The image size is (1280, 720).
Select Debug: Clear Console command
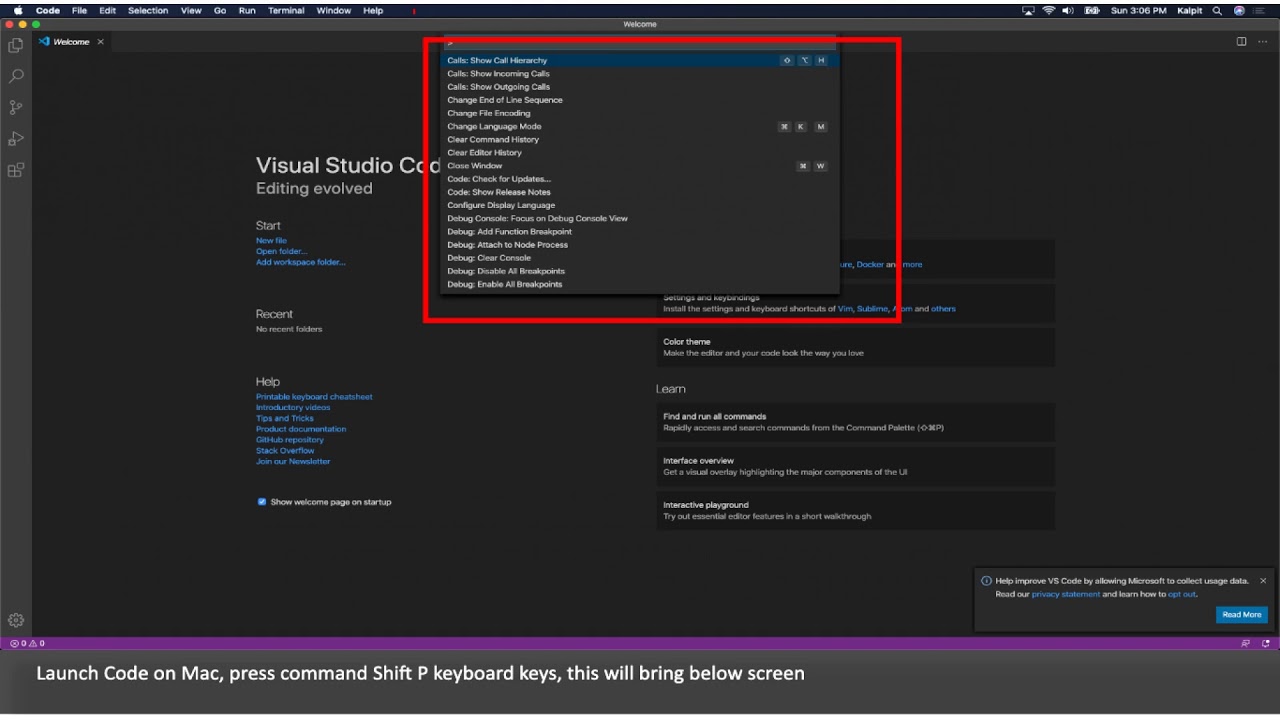[x=639, y=258]
